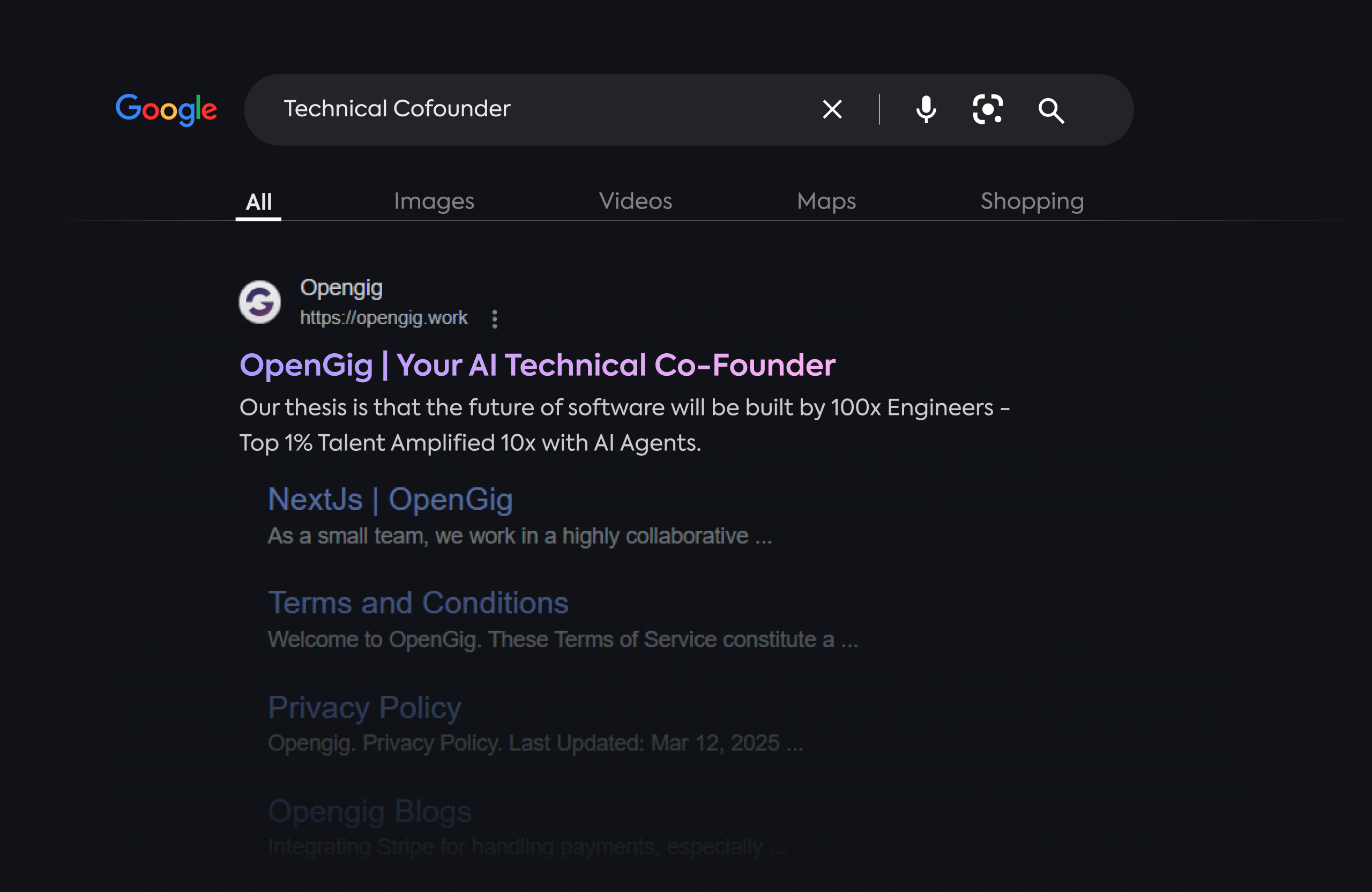
Task: Click the Opengig site favicon
Action: click(260, 302)
